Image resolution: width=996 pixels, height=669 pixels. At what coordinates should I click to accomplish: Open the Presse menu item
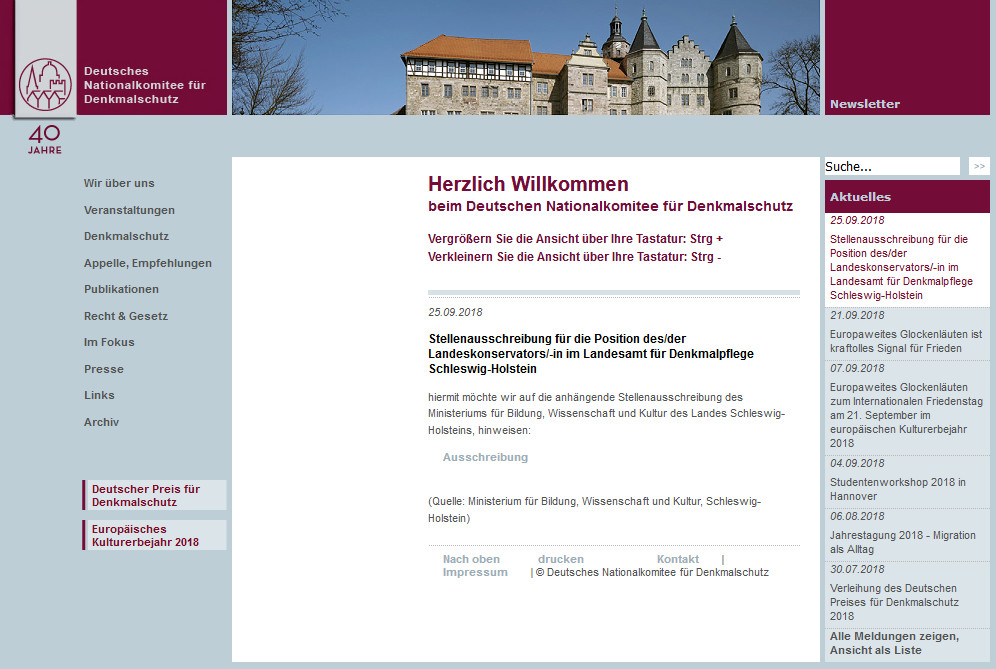[104, 368]
